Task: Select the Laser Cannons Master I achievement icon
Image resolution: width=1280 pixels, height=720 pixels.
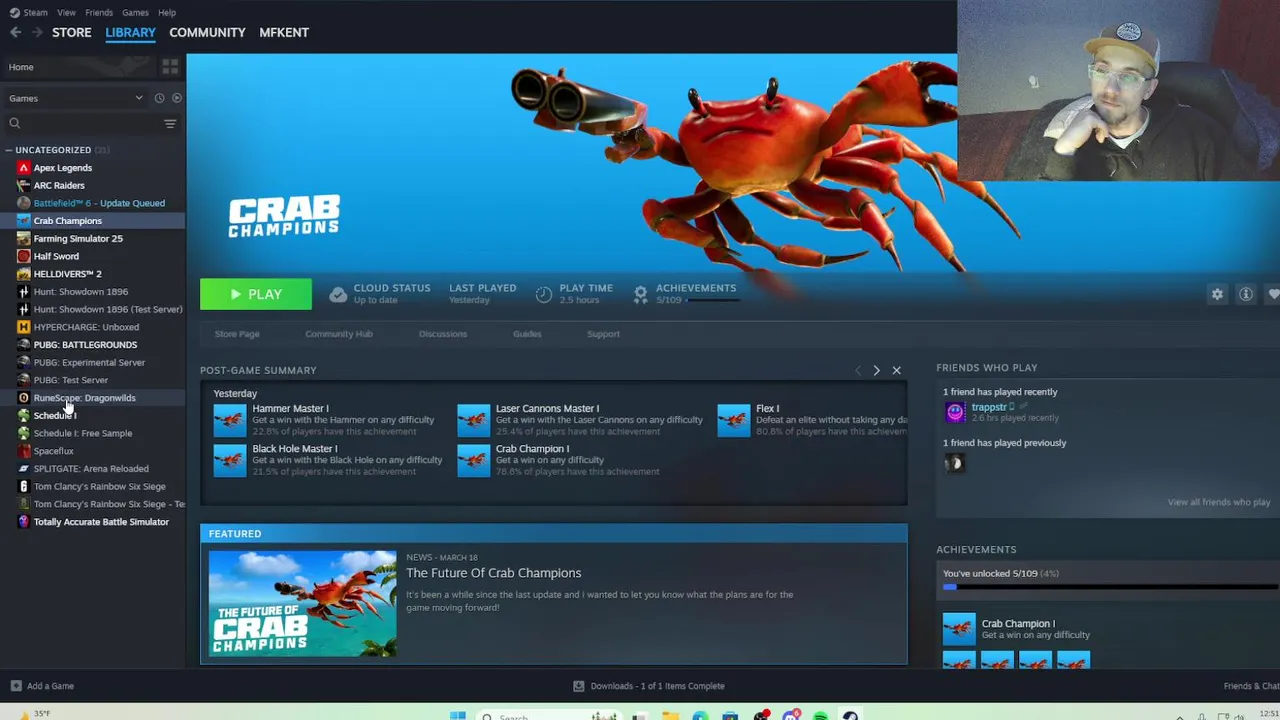Action: point(473,420)
